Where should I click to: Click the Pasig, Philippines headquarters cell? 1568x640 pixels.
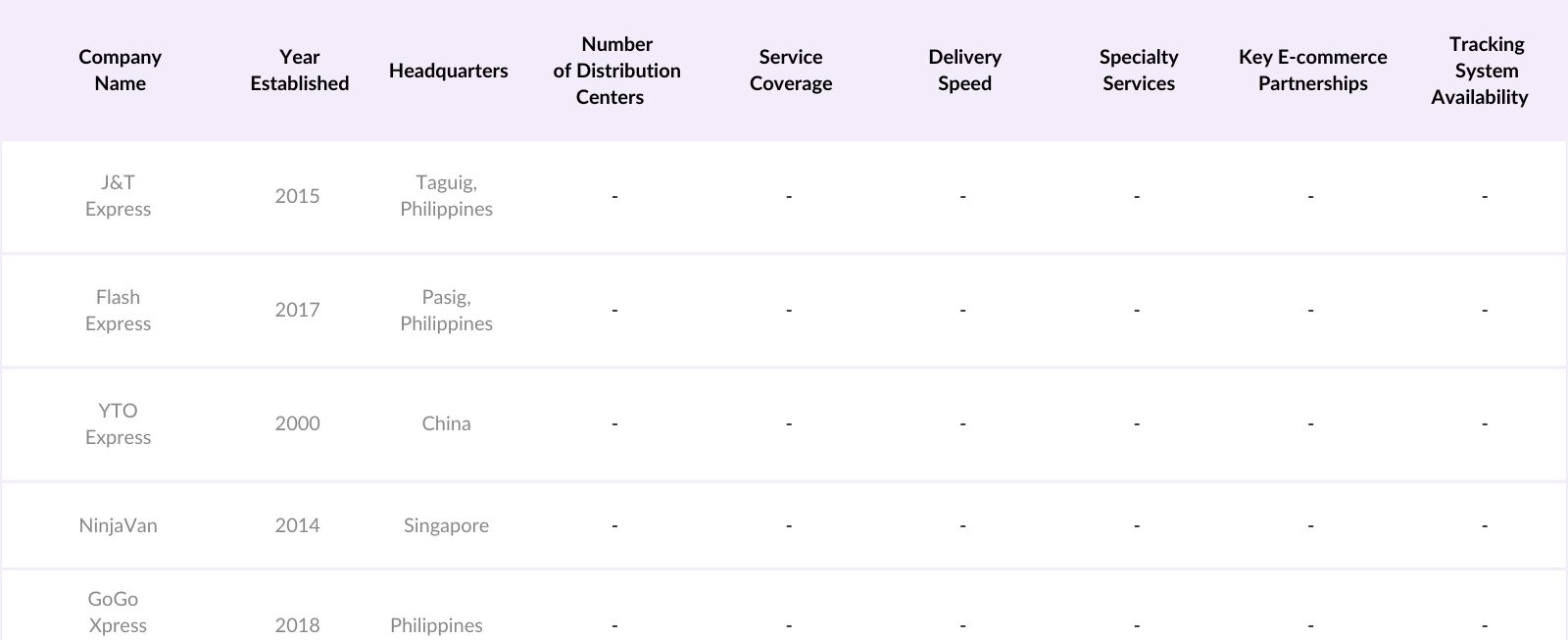(x=446, y=311)
